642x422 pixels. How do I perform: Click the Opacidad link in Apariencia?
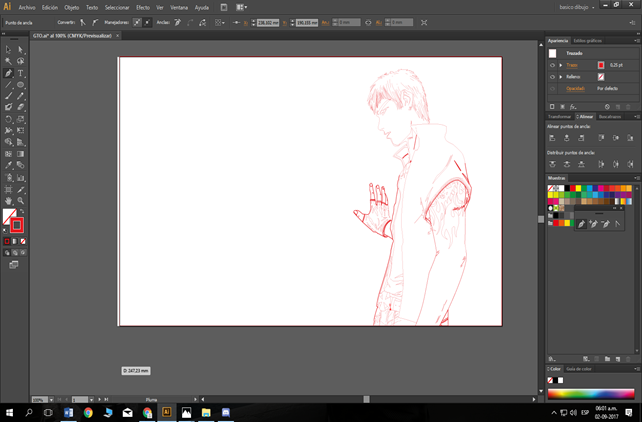click(575, 88)
